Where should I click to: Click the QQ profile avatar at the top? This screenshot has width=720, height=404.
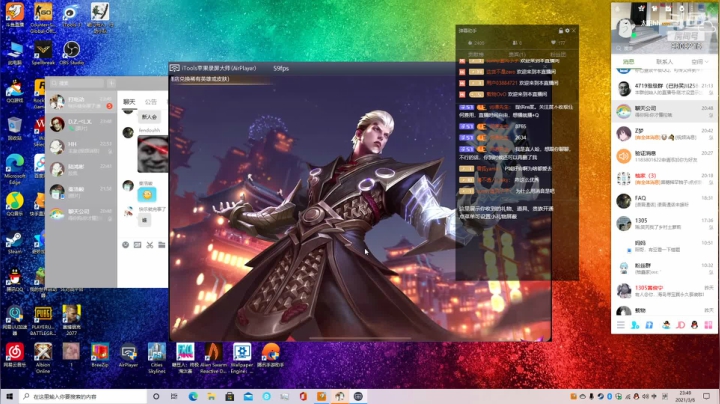625,28
